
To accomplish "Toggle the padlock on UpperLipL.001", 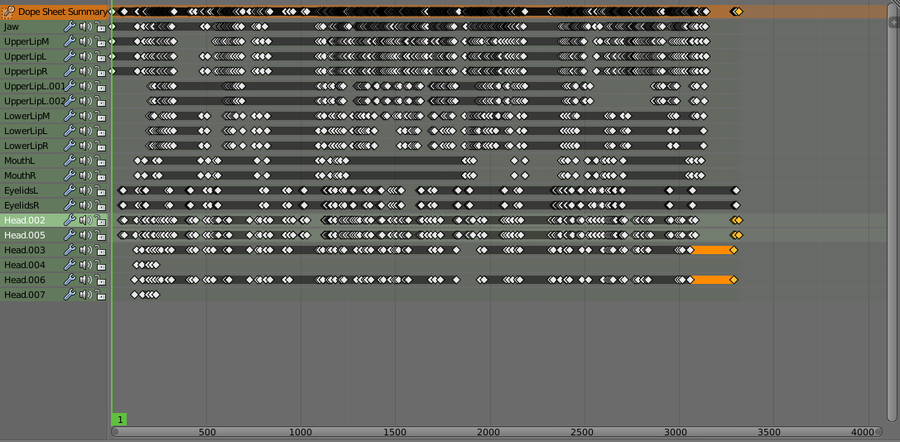I will 100,86.
